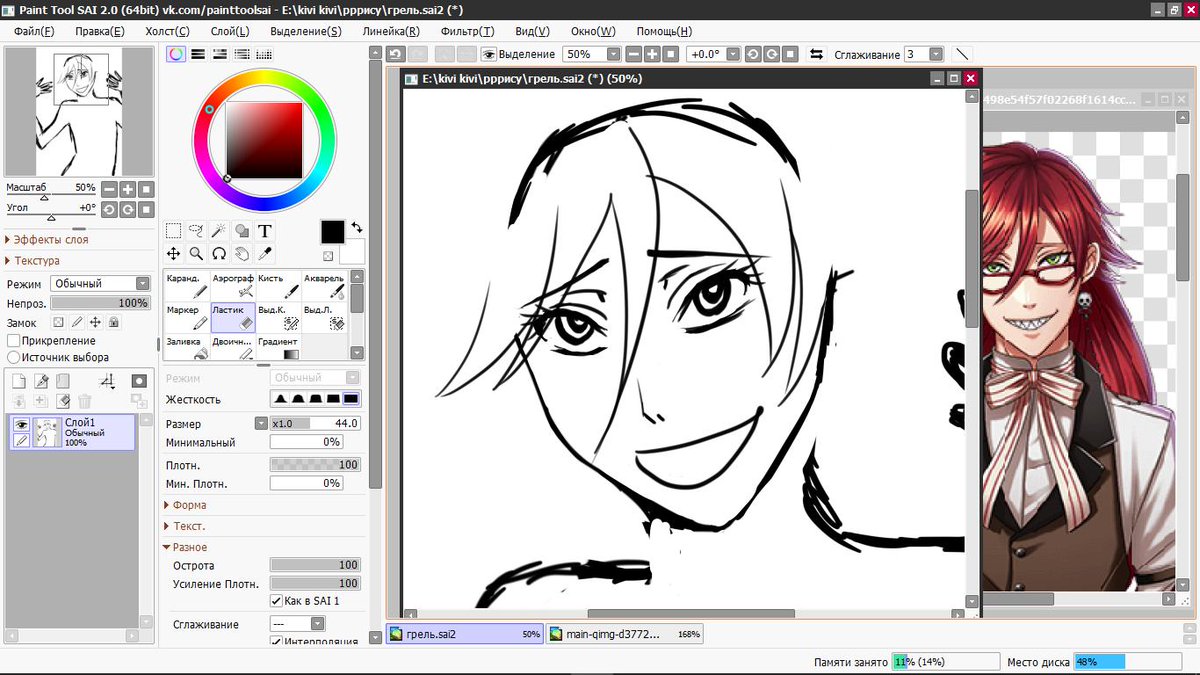Toggle lock all padlock for layer

(x=114, y=323)
